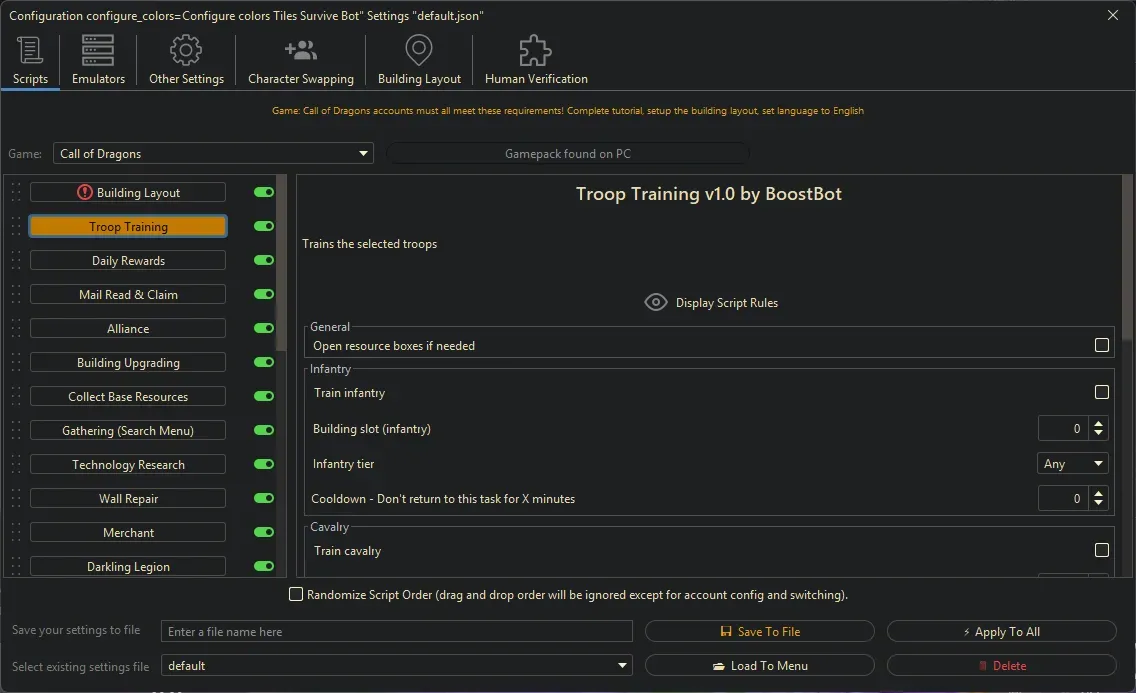The image size is (1136, 693).
Task: Click the eye icon for Display Script Rules
Action: click(x=656, y=301)
